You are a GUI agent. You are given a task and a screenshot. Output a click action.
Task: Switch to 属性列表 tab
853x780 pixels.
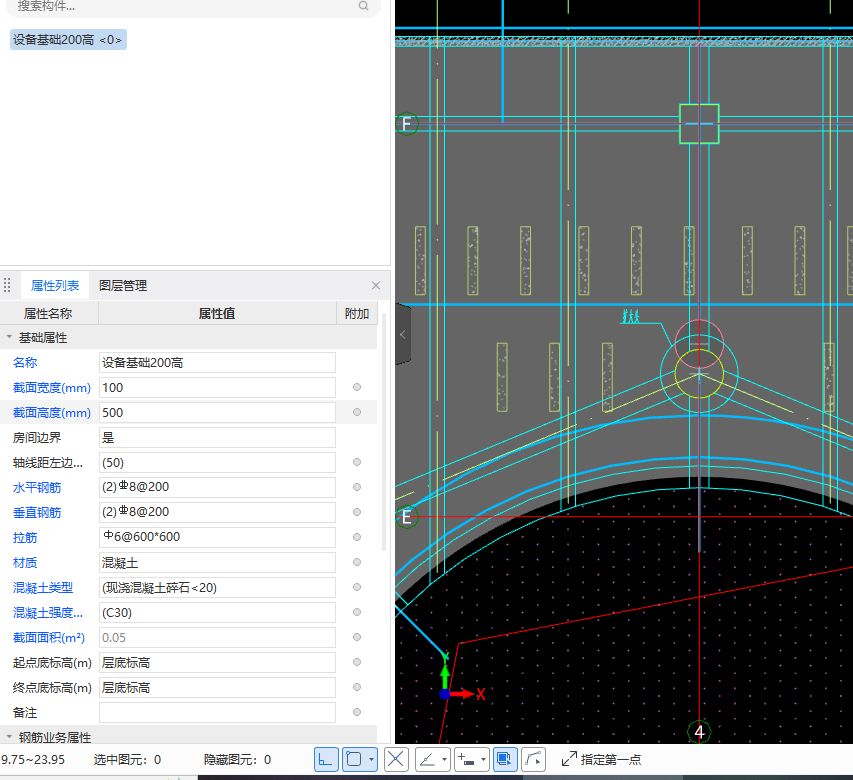[55, 286]
